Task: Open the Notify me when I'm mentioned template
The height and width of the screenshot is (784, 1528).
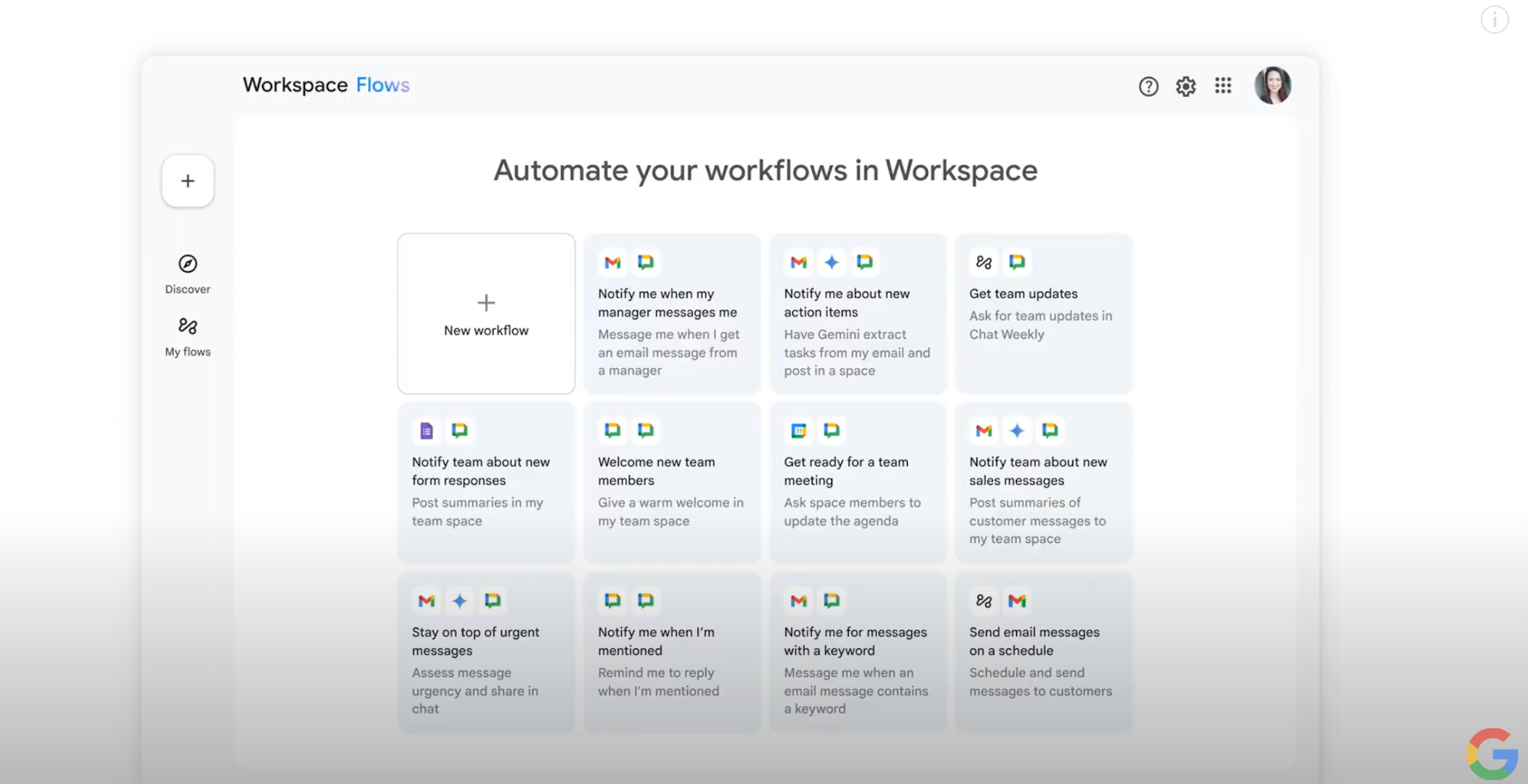Action: 672,651
